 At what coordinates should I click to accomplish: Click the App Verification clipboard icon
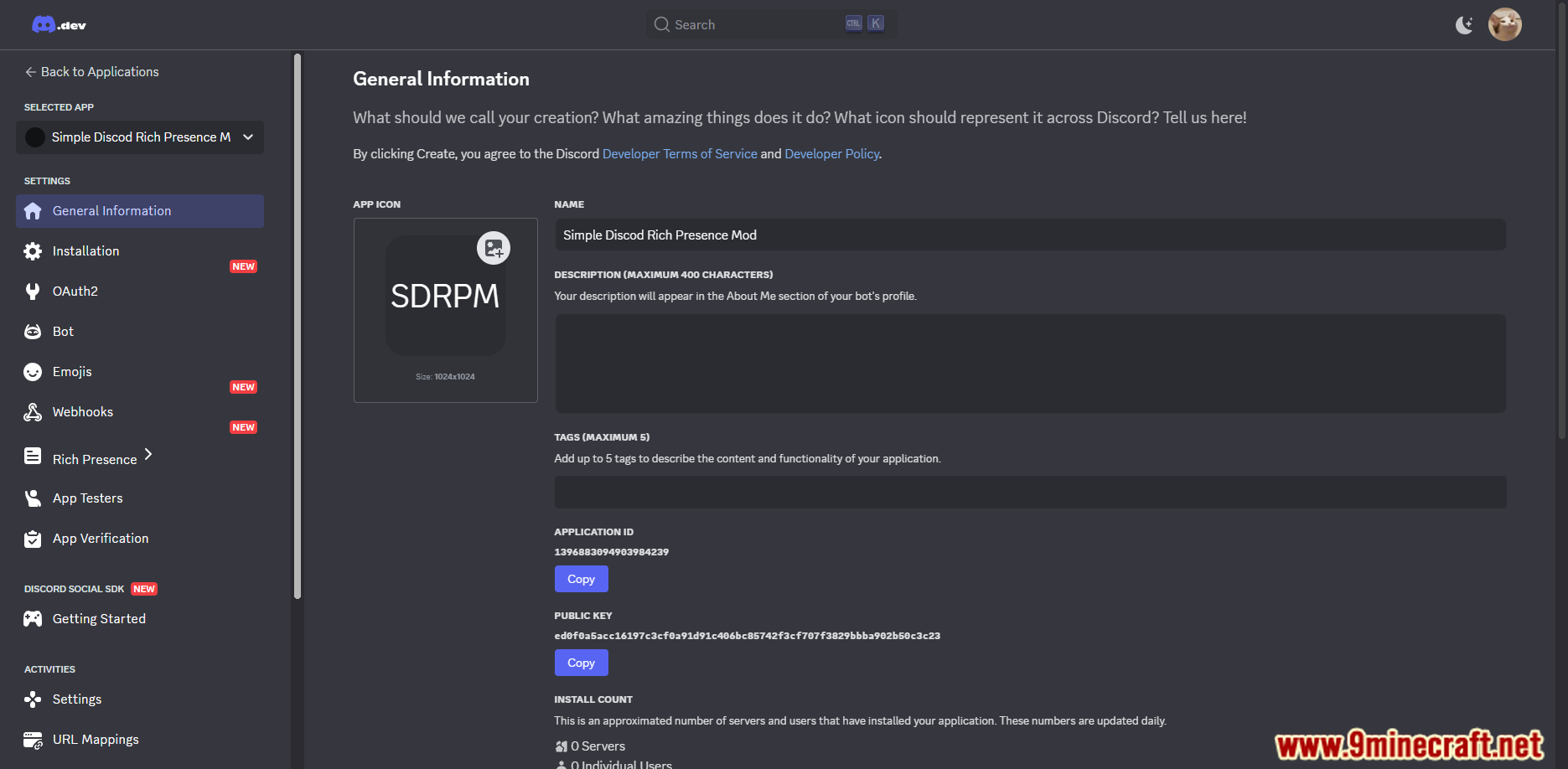[33, 539]
